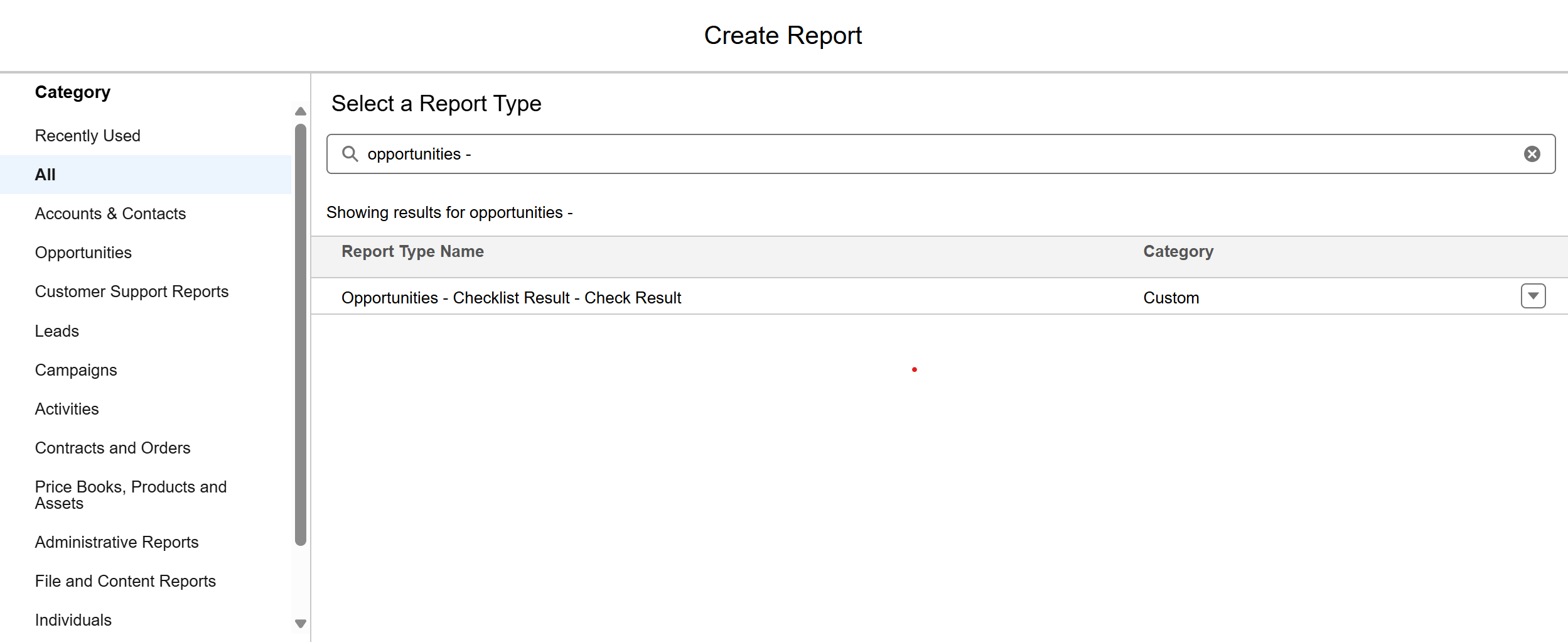The image size is (1568, 642).
Task: Select the All category
Action: 45,175
